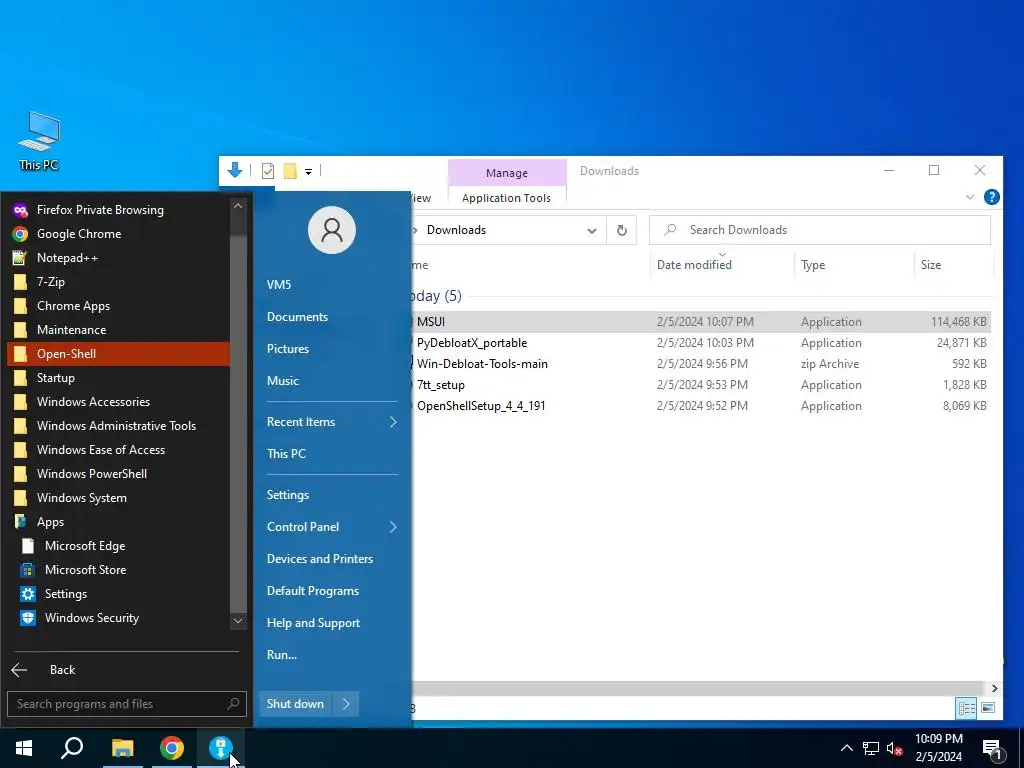Open Firefox Private Browsing from start menu

(118, 210)
